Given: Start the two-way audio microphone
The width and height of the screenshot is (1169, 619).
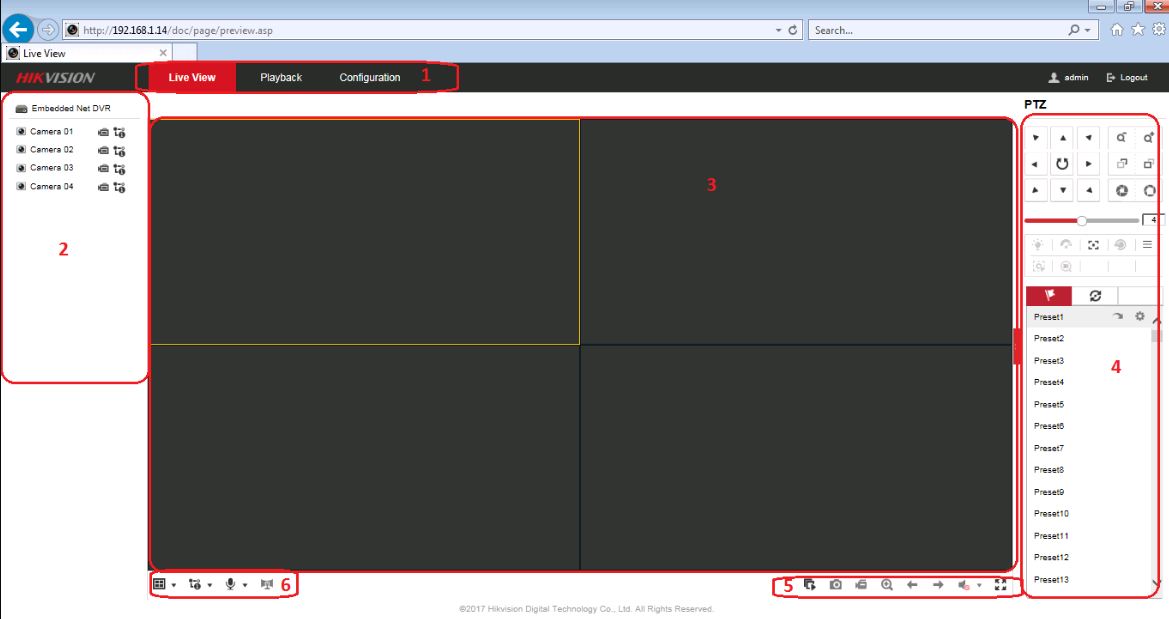Looking at the screenshot, I should coord(231,586).
